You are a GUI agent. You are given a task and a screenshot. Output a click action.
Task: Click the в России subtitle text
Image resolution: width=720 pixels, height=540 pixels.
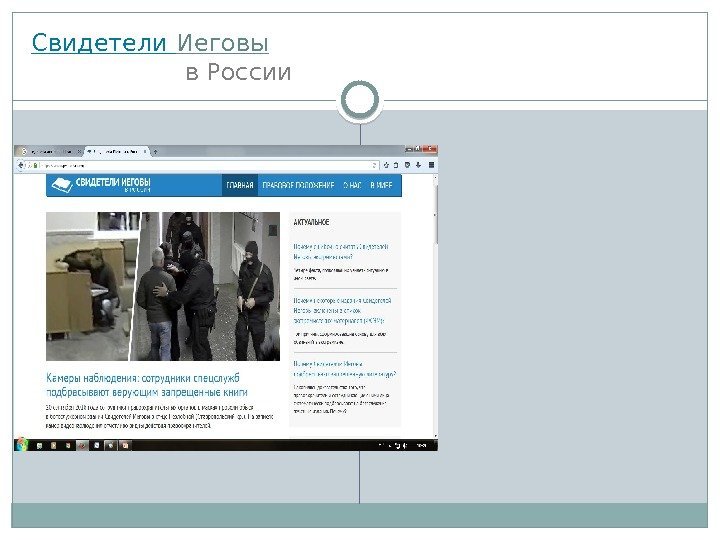click(x=239, y=72)
